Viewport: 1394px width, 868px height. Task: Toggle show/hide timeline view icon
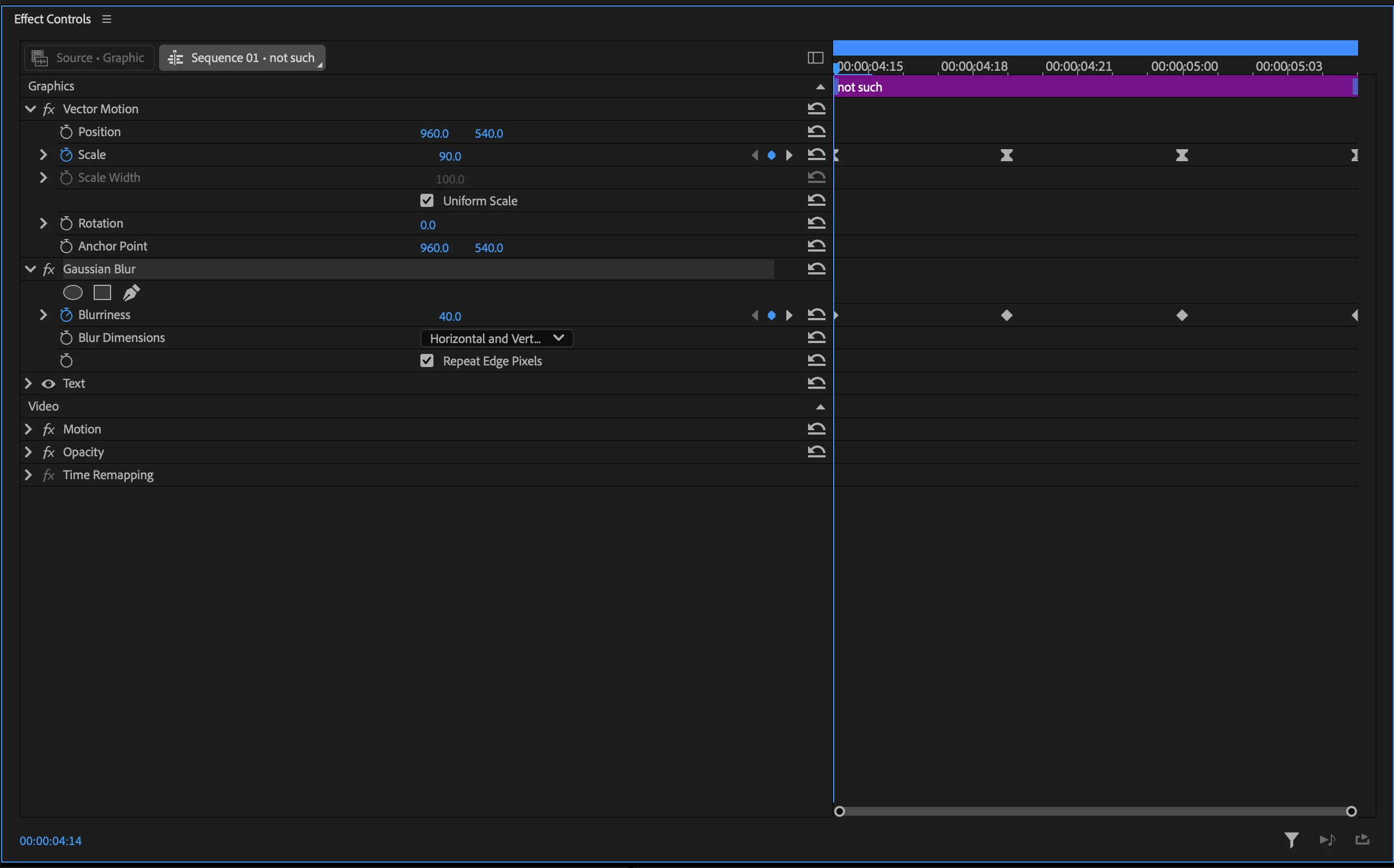[x=815, y=57]
